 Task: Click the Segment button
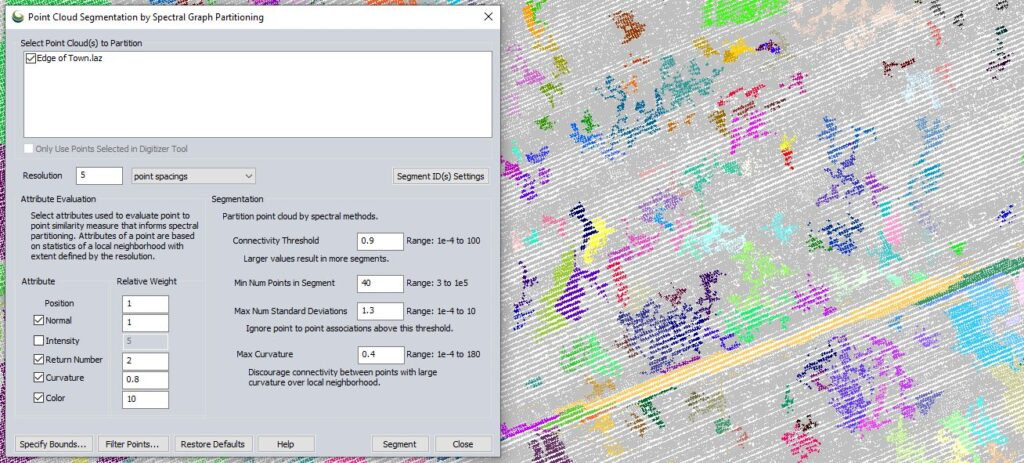[x=400, y=444]
